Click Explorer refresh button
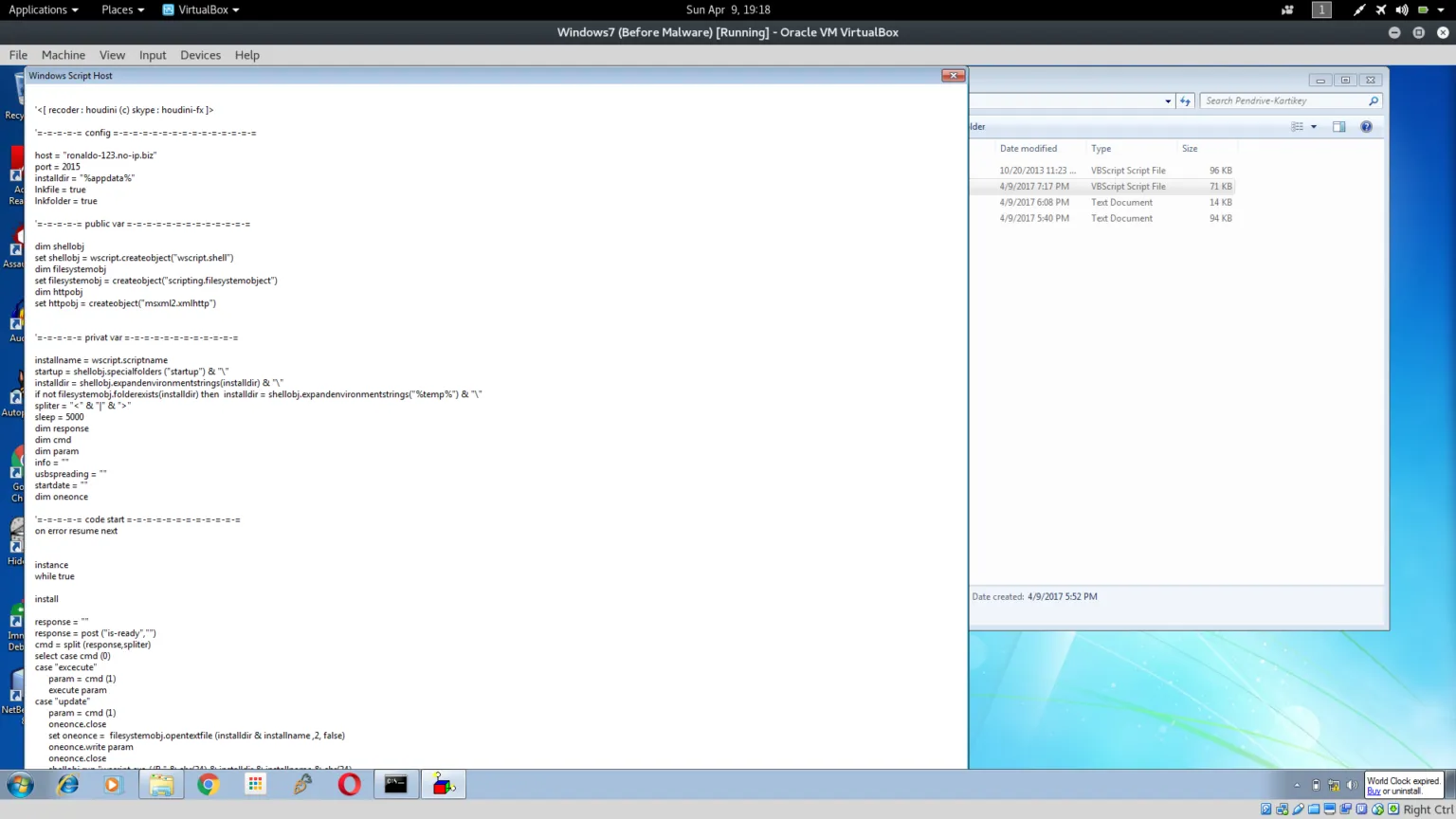The width and height of the screenshot is (1456, 819). [1185, 100]
